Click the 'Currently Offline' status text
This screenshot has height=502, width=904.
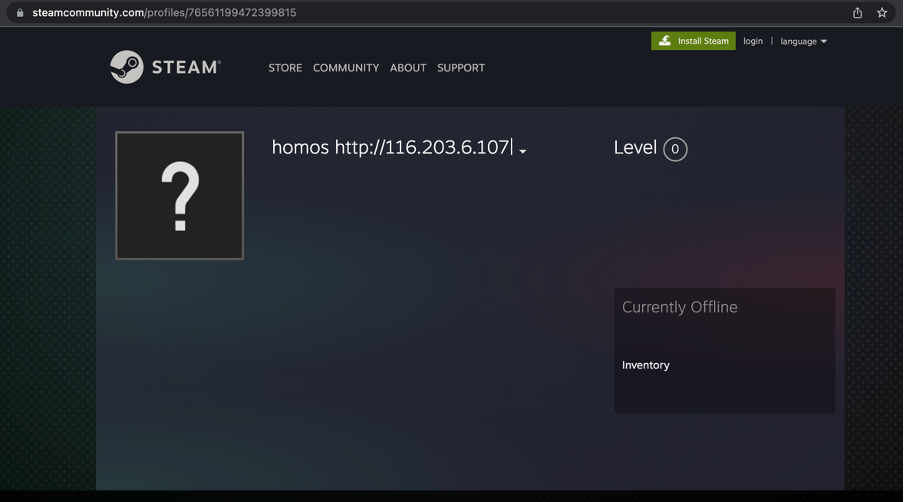[679, 307]
